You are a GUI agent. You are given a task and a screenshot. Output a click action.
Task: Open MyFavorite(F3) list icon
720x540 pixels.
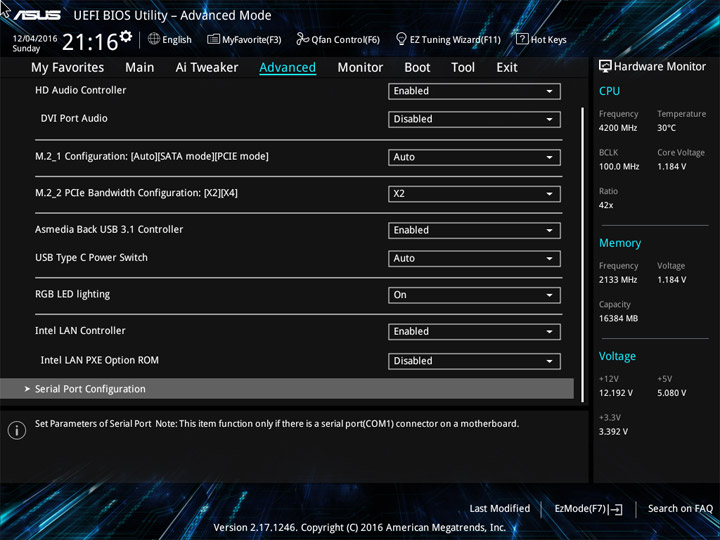(x=213, y=39)
